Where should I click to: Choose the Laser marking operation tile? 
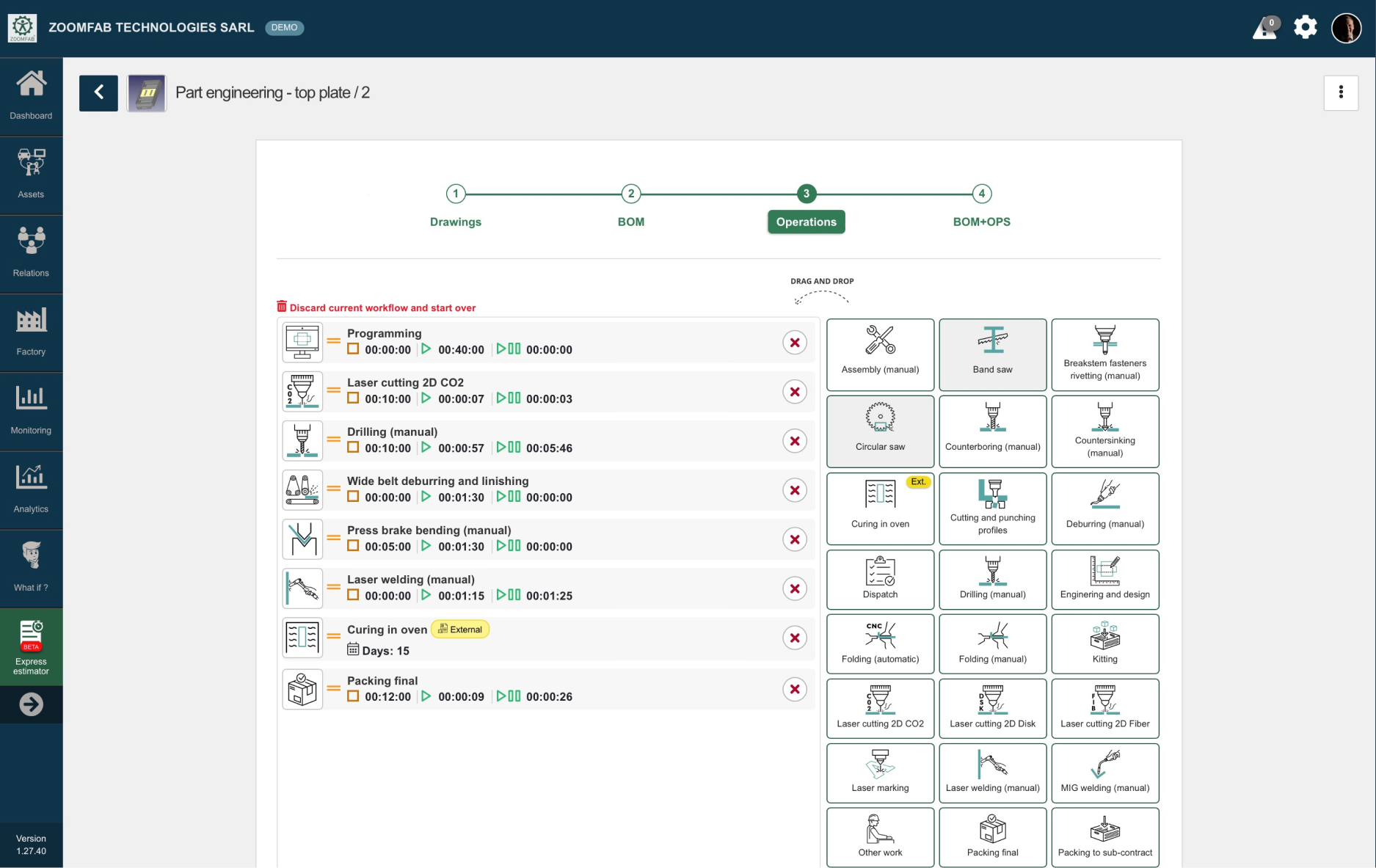pos(880,773)
